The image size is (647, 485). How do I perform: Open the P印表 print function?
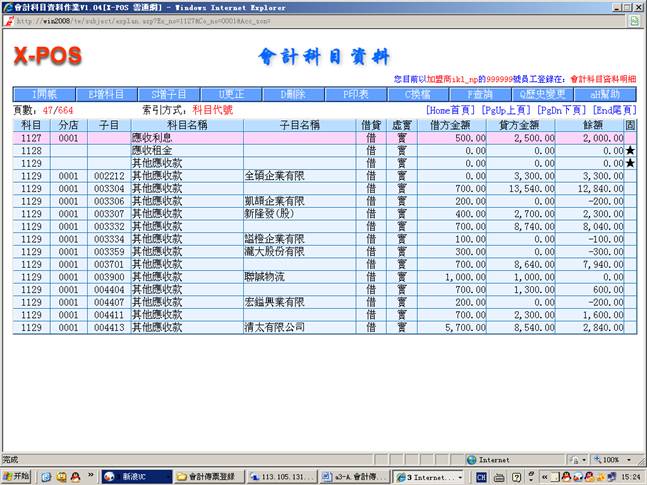(357, 94)
